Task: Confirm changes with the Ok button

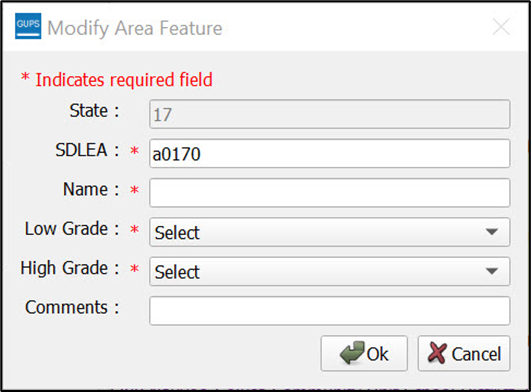Action: [364, 353]
